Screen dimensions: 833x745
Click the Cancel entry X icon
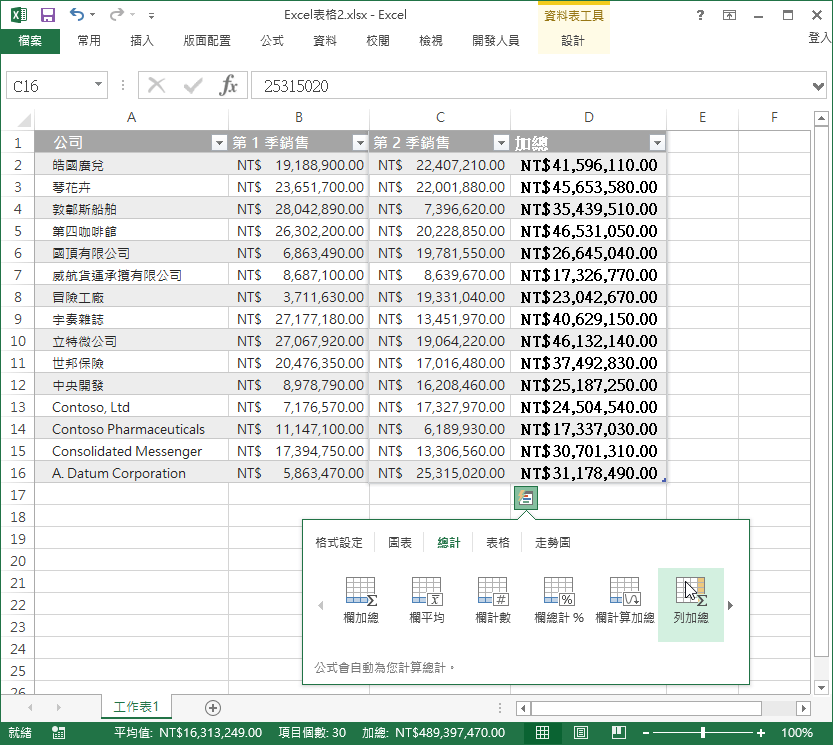(x=156, y=85)
